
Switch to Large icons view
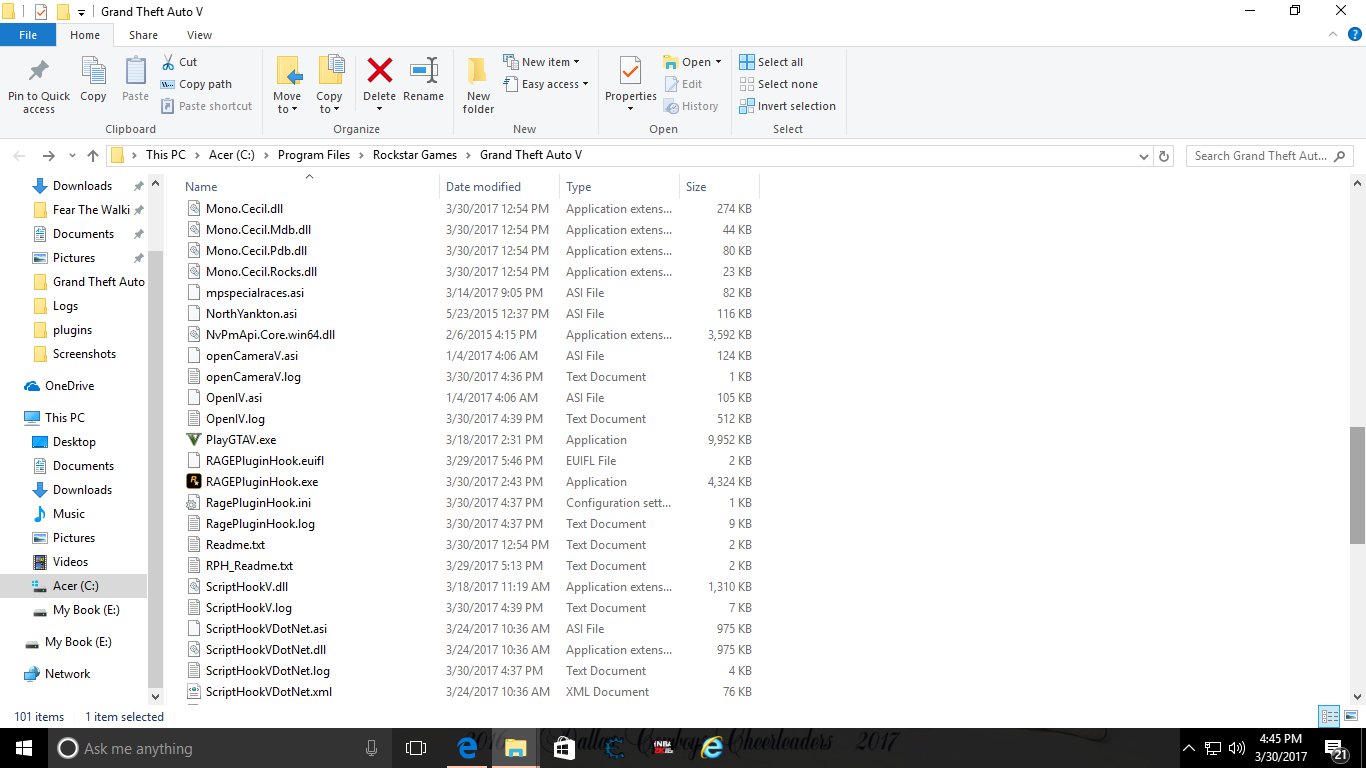(x=1350, y=716)
